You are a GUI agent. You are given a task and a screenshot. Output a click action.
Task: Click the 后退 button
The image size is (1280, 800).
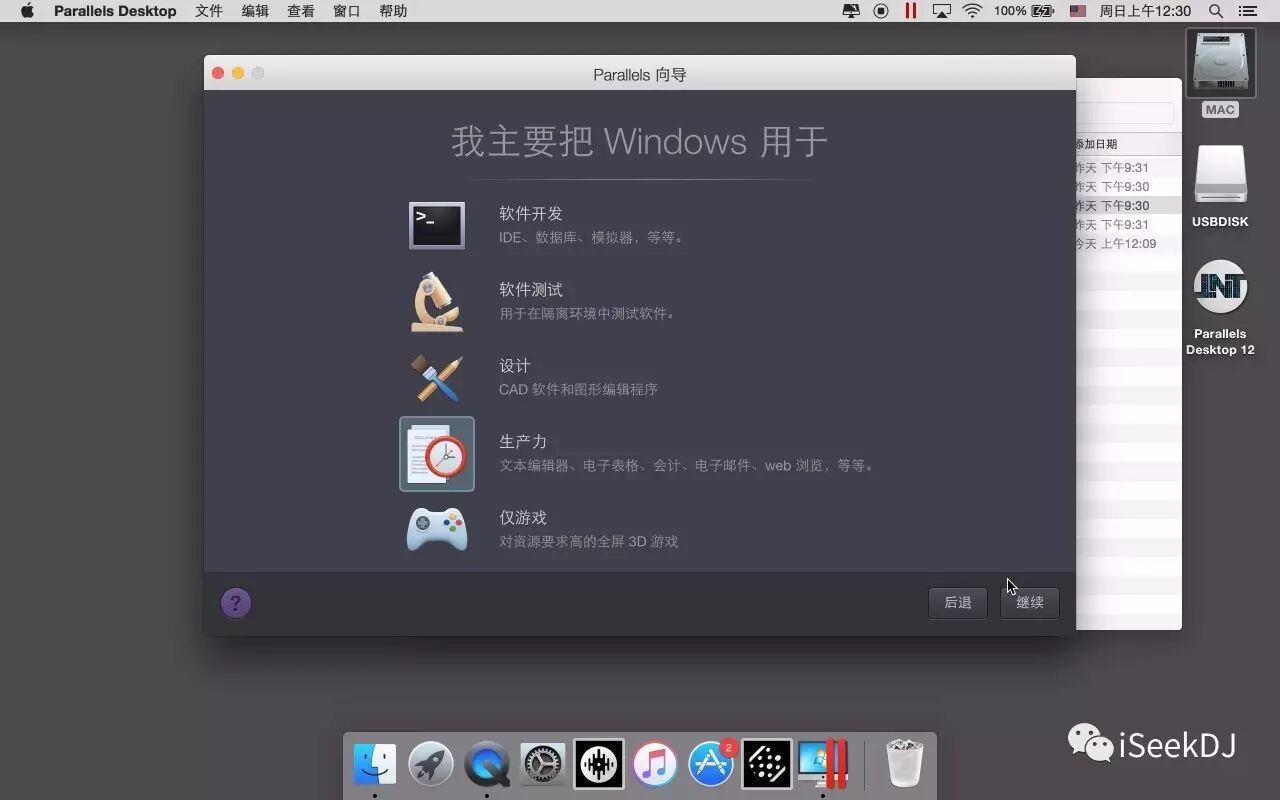958,602
